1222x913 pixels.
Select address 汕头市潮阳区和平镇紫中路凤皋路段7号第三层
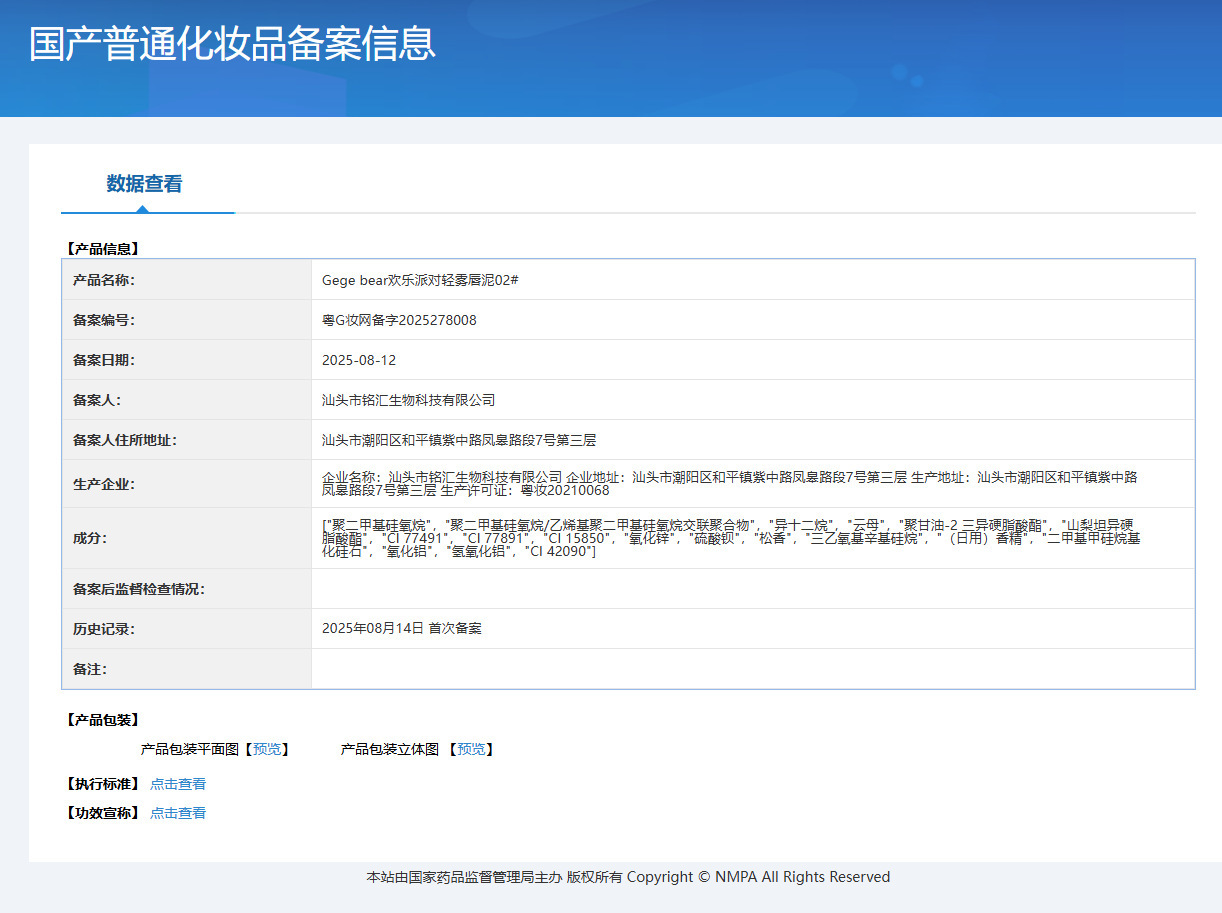point(459,440)
